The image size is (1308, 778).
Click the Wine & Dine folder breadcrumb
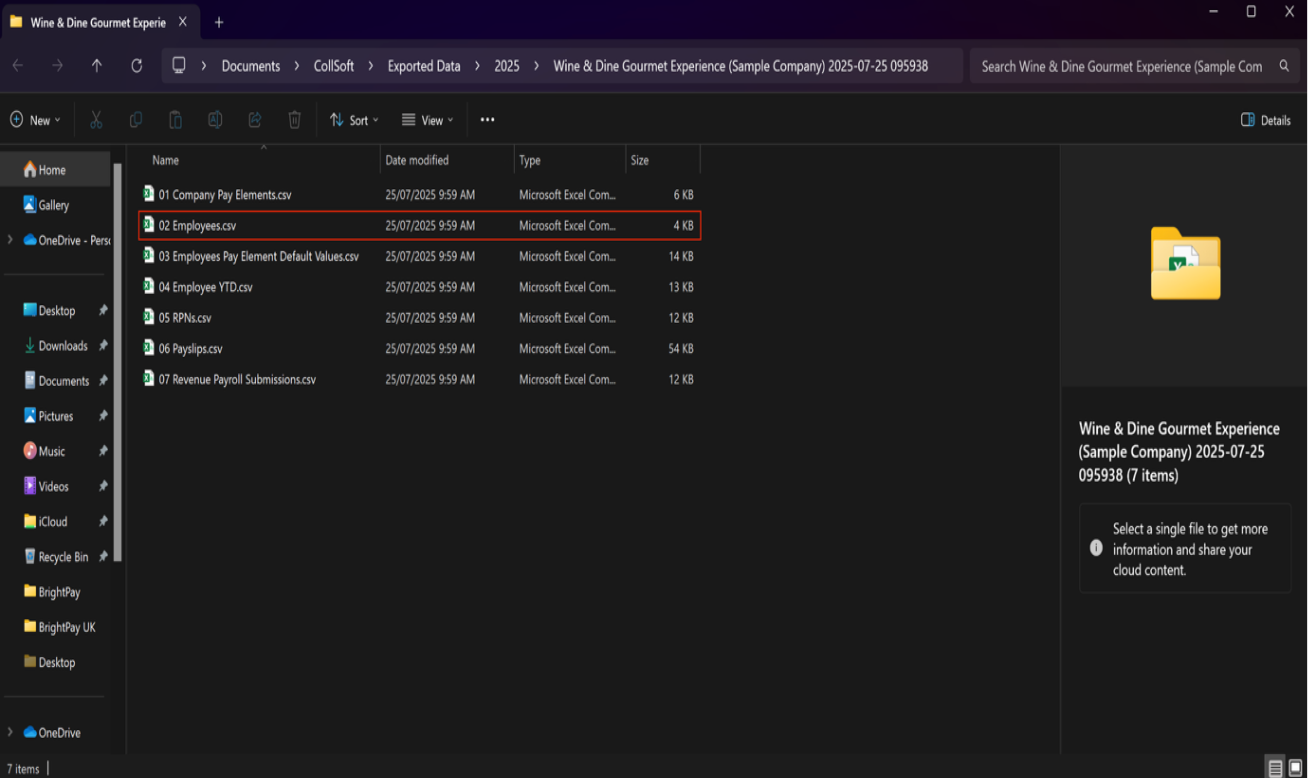(741, 66)
